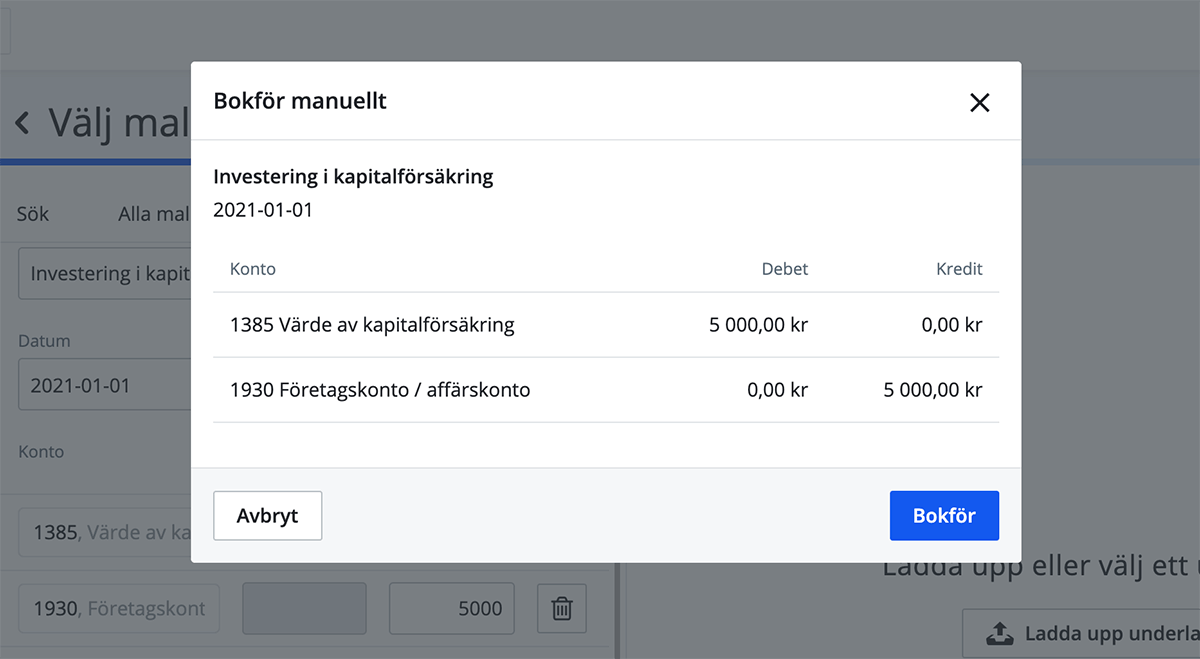The height and width of the screenshot is (659, 1200).
Task: Cancel the dialog with the Avbryt button
Action: 267,515
